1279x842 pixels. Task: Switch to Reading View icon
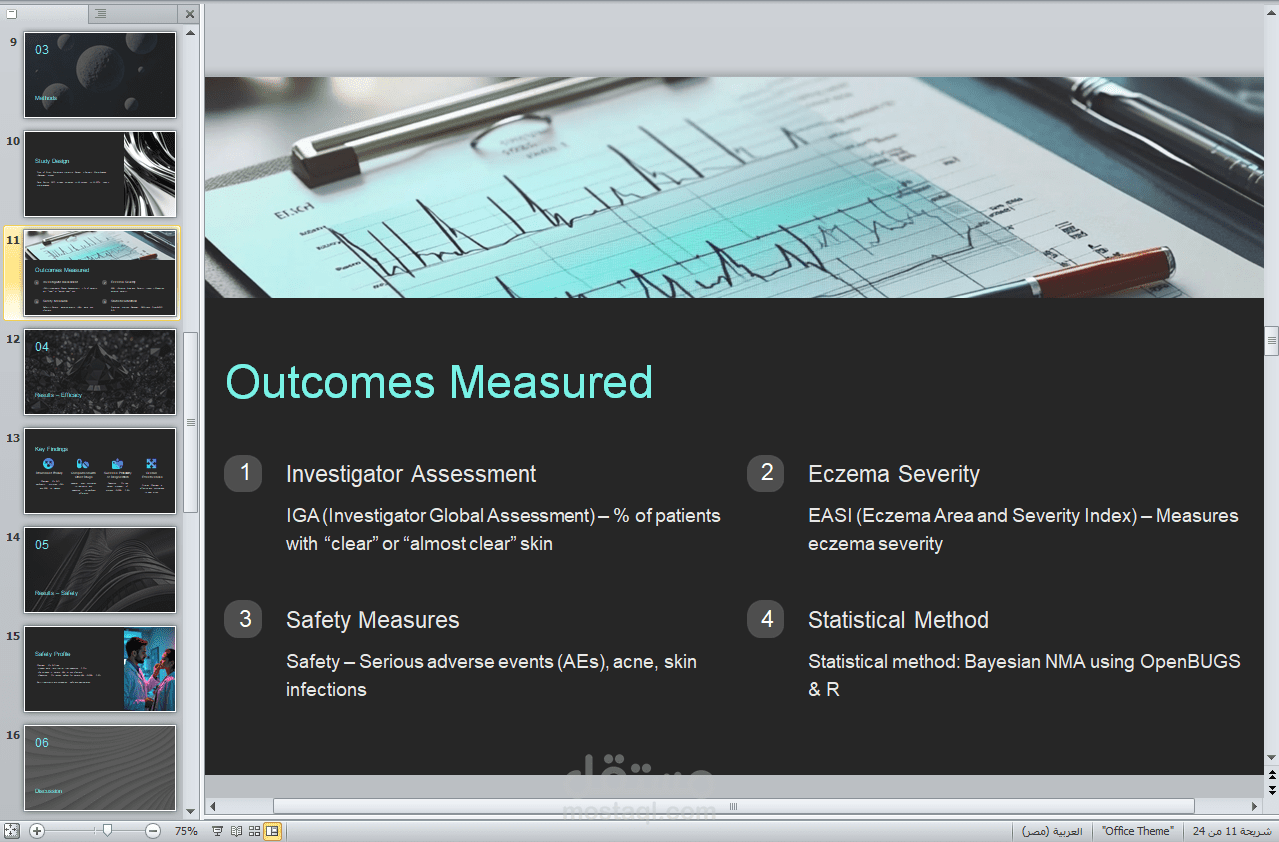[x=237, y=831]
